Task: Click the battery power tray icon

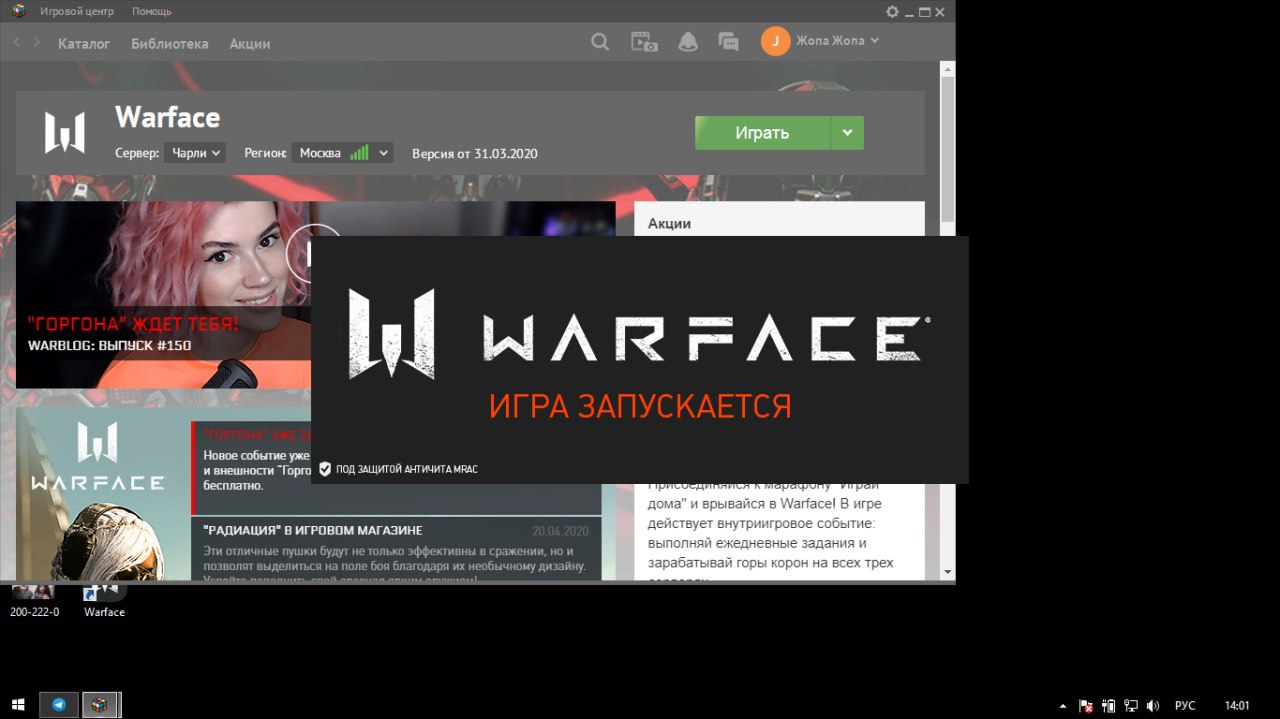Action: click(x=1109, y=706)
